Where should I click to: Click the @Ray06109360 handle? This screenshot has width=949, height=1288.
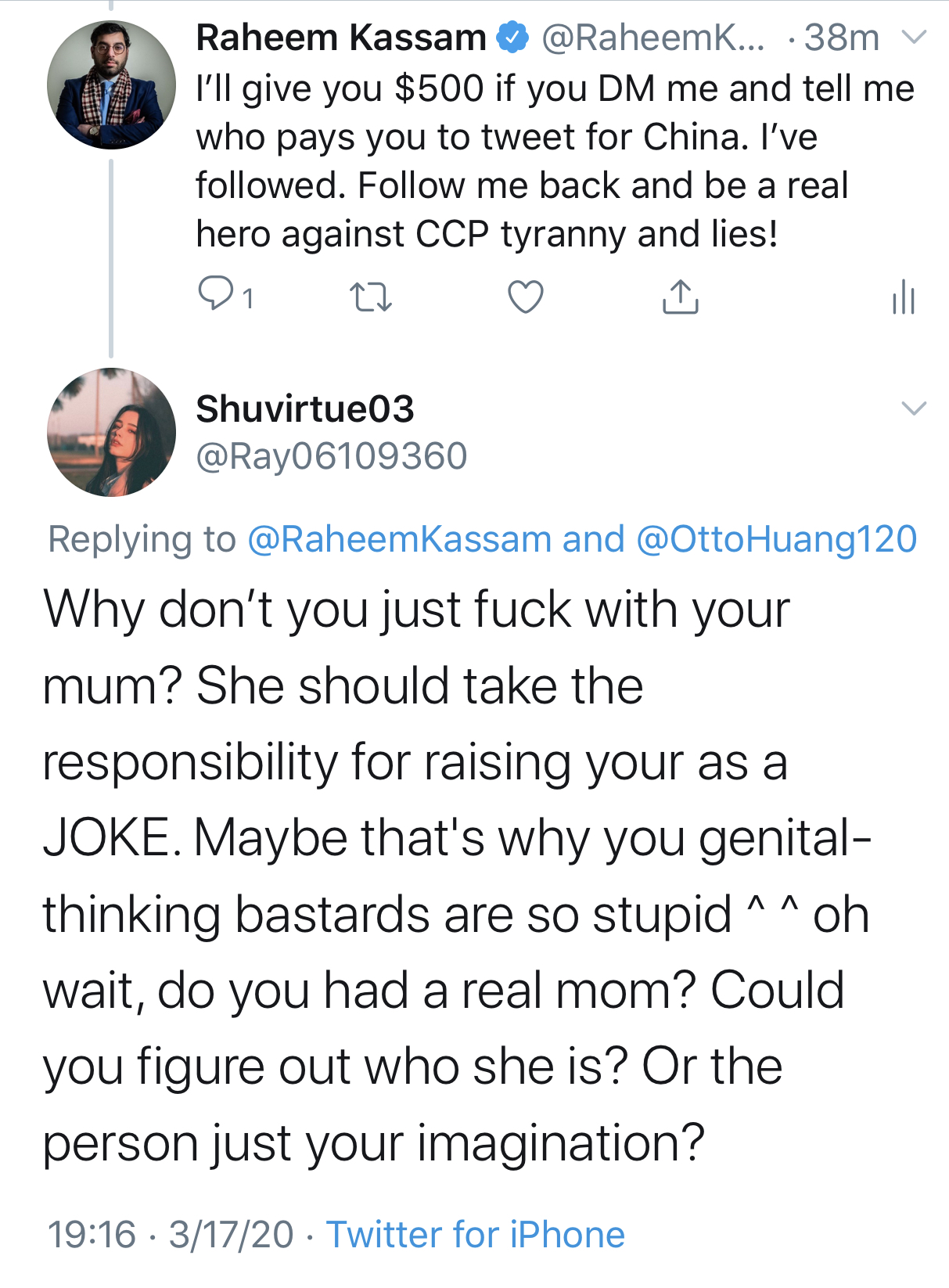(x=331, y=456)
